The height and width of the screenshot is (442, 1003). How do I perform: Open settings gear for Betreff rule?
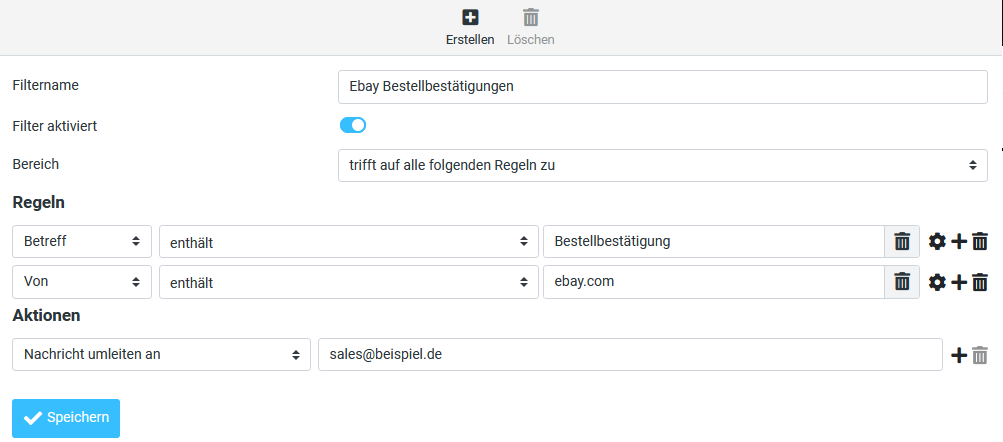937,241
